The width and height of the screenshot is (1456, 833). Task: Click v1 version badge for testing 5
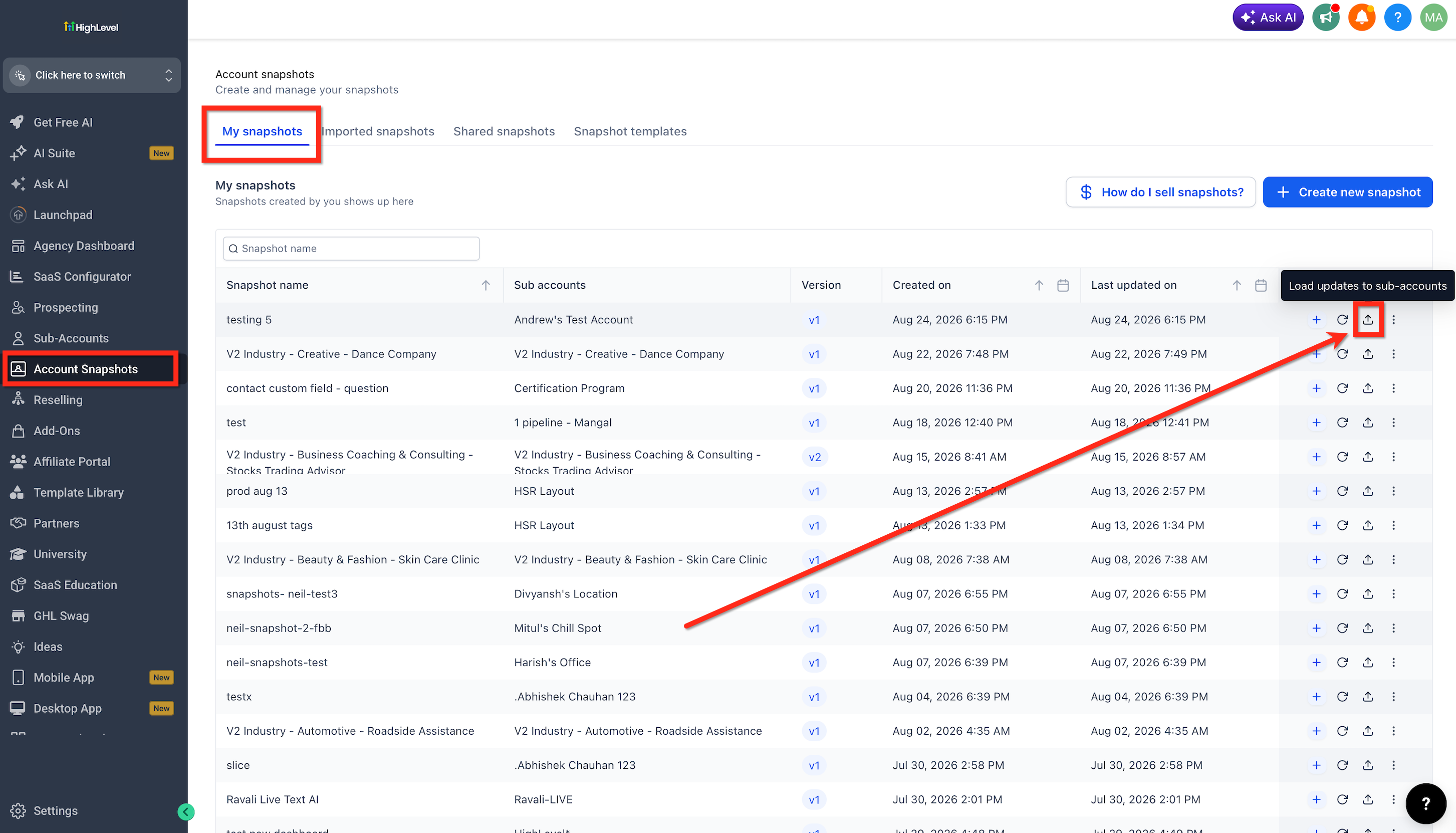coord(814,320)
